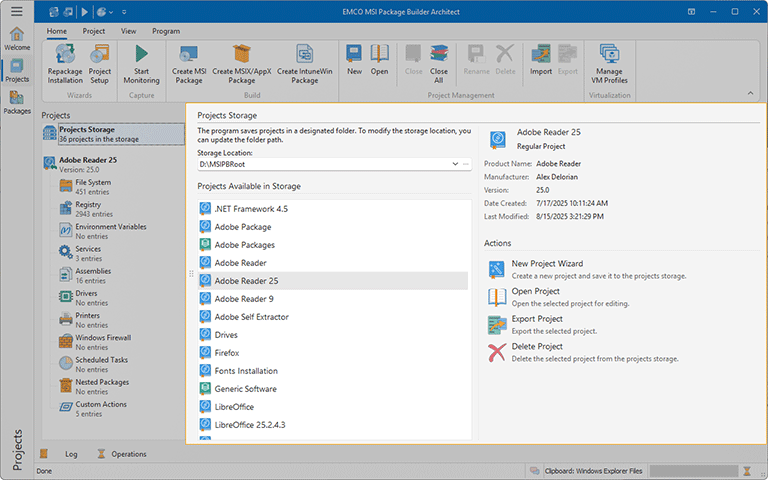Open the hamburger menu at top left

tap(16, 11)
